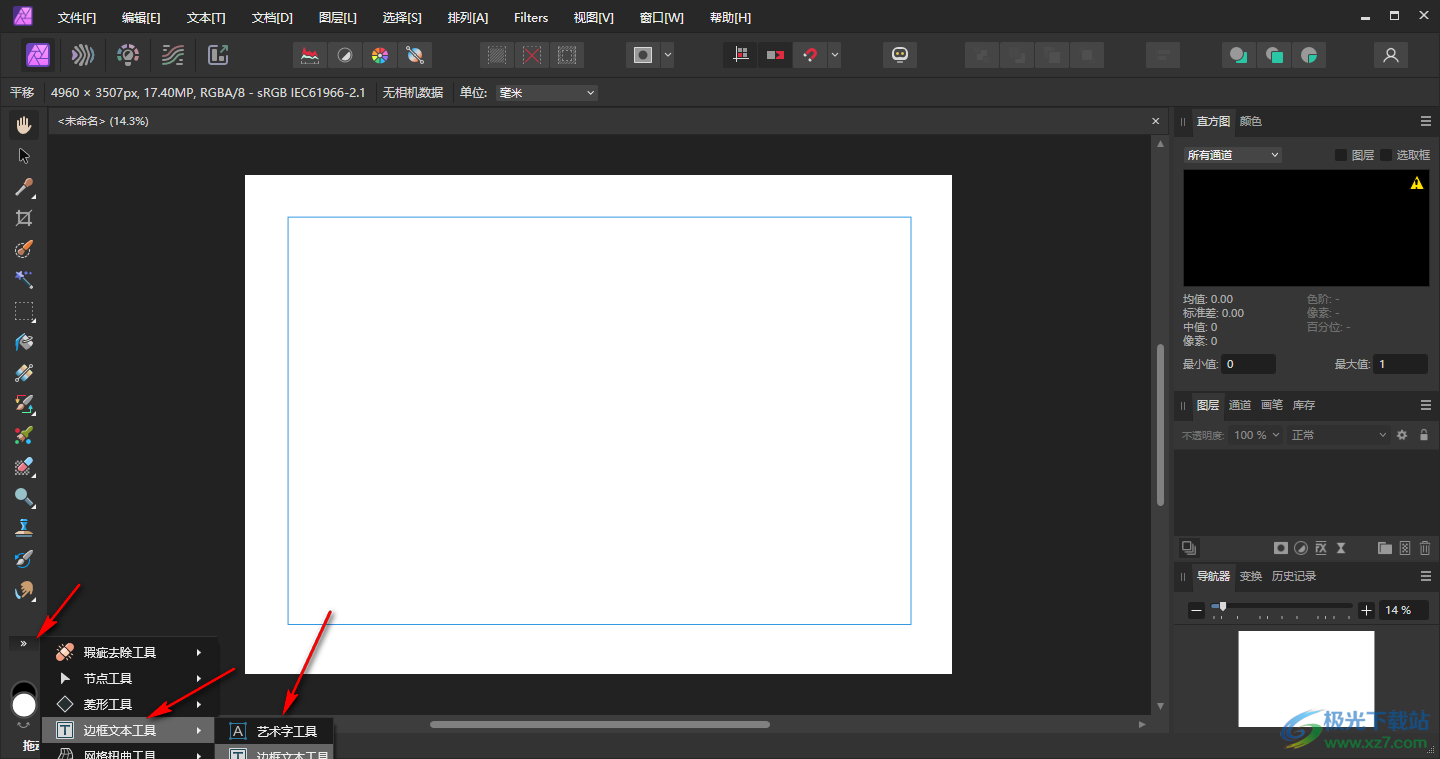Open the units dropdown showing 毫米
The image size is (1440, 759).
(546, 93)
